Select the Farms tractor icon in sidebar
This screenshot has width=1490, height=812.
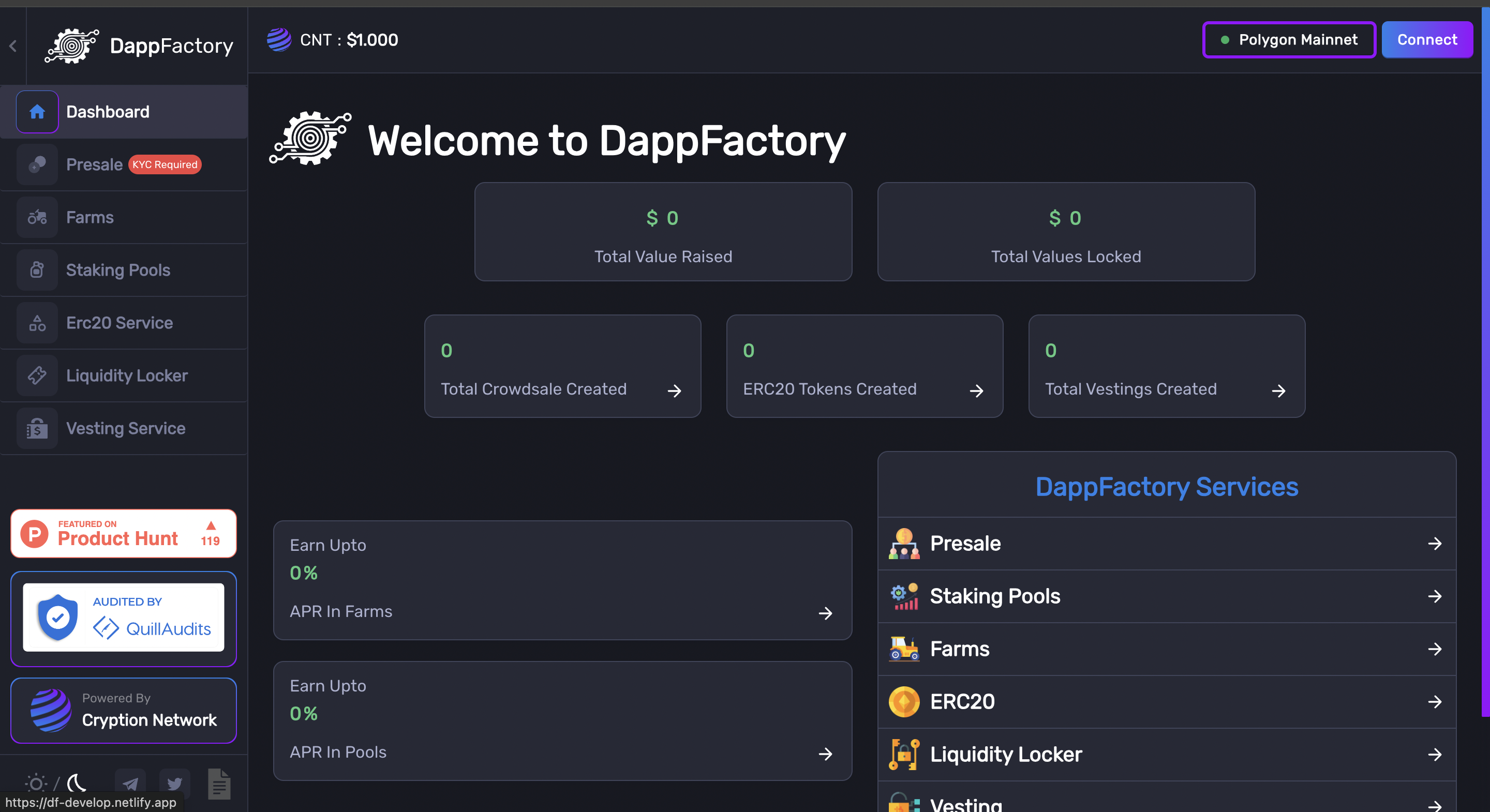37,217
